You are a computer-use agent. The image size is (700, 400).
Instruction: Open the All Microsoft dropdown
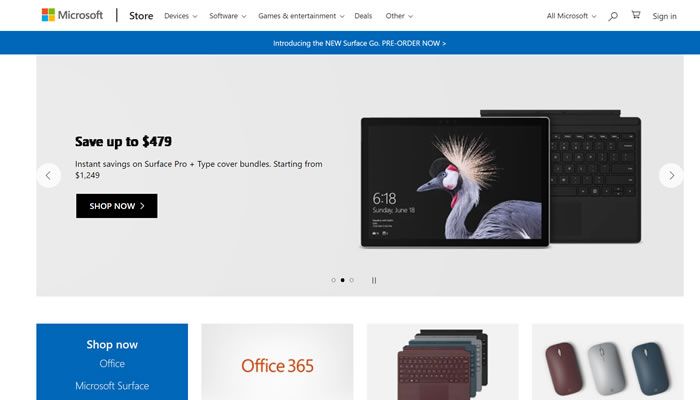tap(571, 16)
